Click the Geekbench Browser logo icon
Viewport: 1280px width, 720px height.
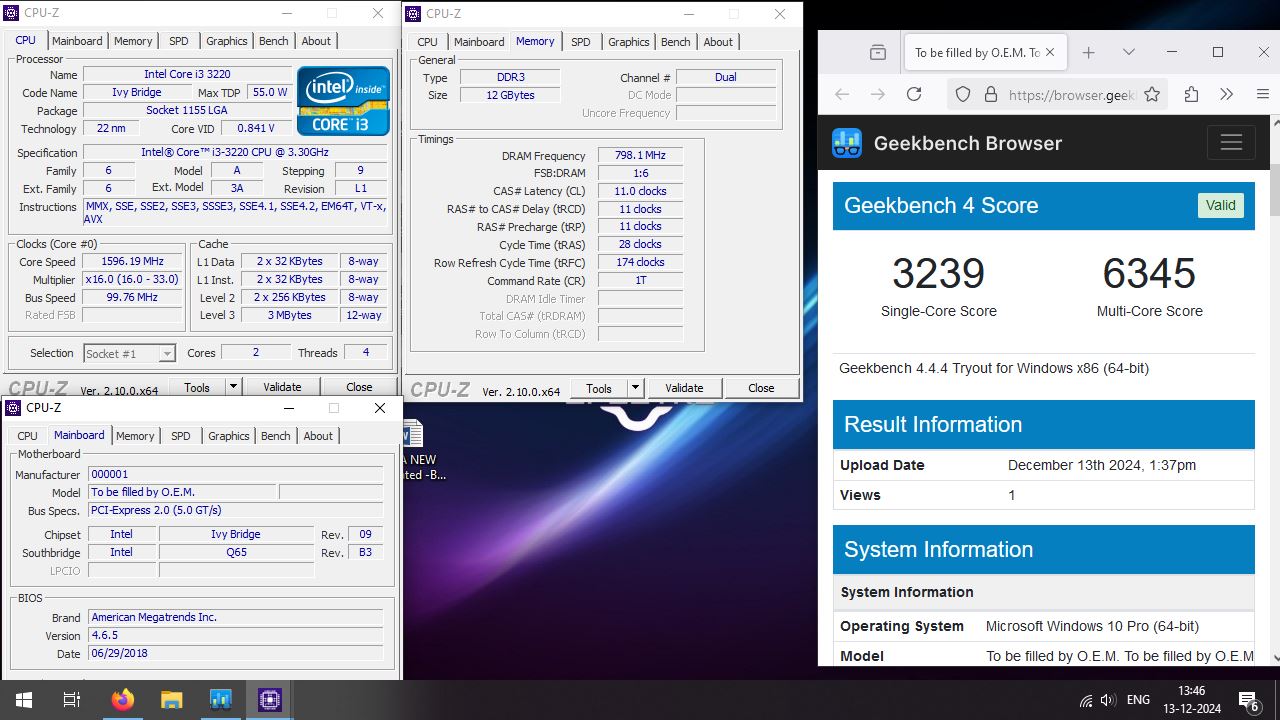coord(847,143)
